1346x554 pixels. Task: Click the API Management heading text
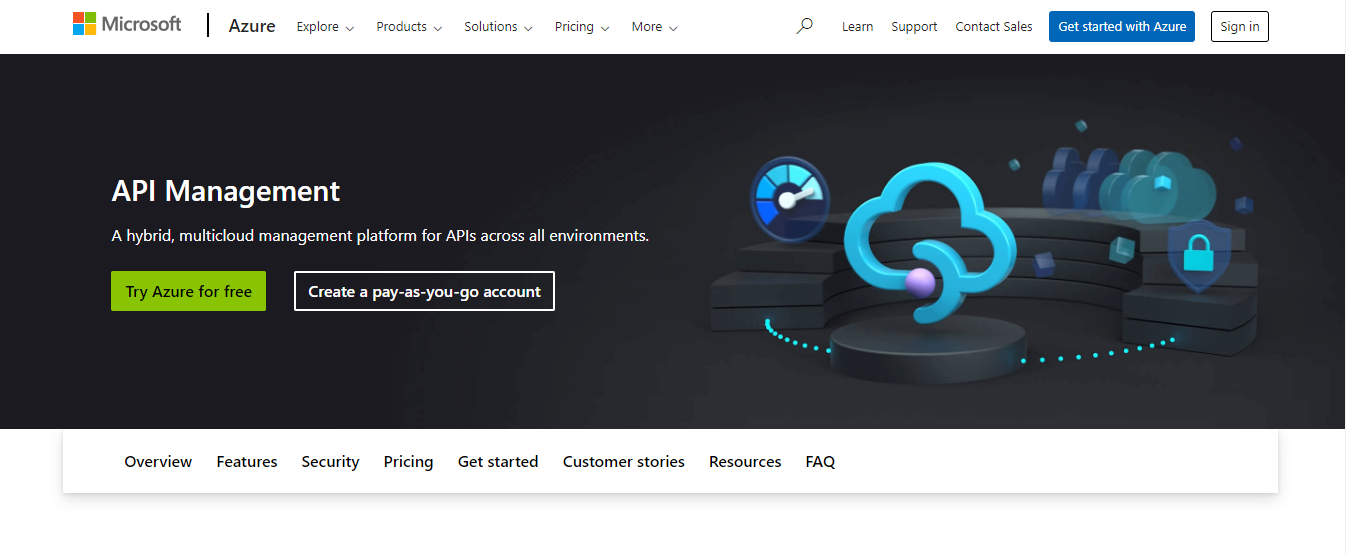[x=226, y=190]
